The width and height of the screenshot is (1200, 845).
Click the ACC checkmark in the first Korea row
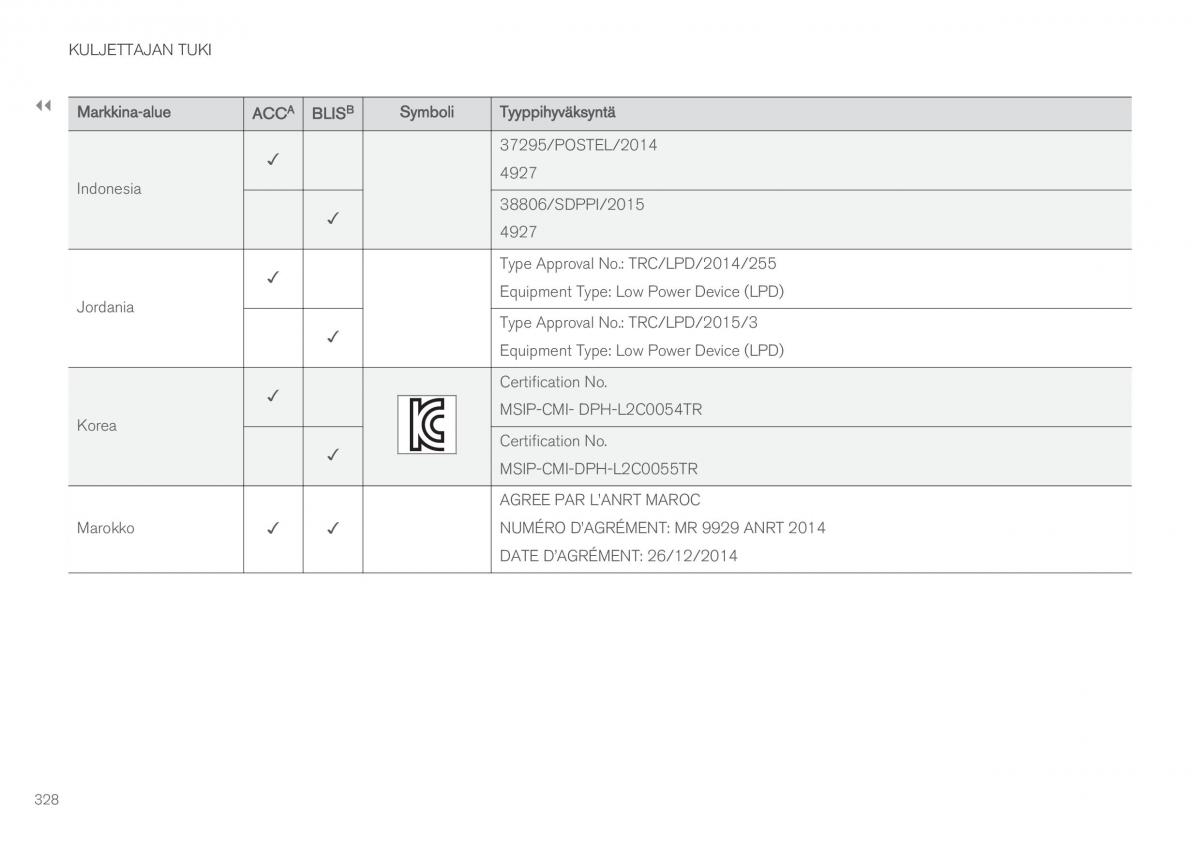coord(272,396)
